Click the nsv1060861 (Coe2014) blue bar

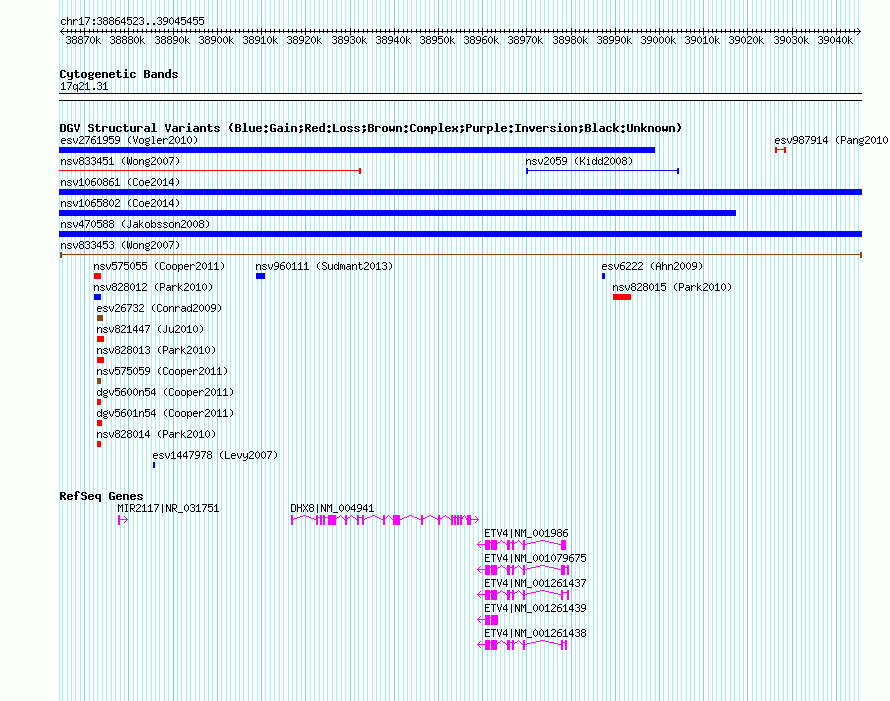(x=460, y=192)
